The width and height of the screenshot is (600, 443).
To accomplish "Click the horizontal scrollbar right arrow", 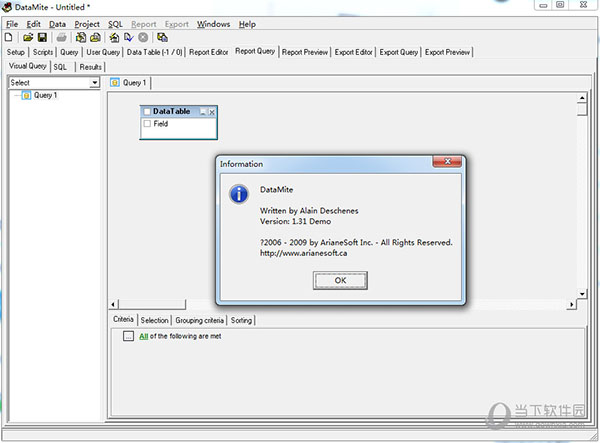I will (571, 305).
